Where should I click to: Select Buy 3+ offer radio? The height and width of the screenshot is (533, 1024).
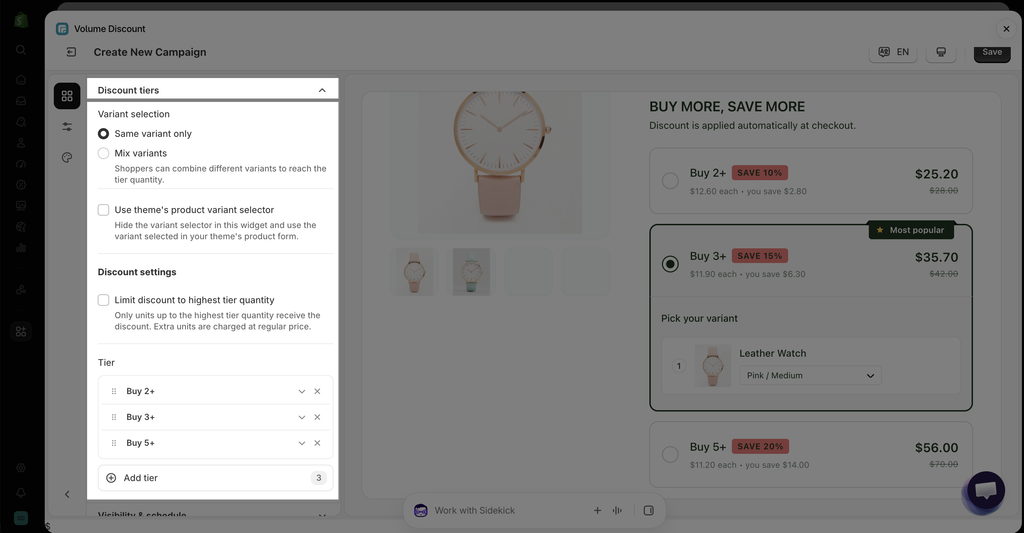670,264
